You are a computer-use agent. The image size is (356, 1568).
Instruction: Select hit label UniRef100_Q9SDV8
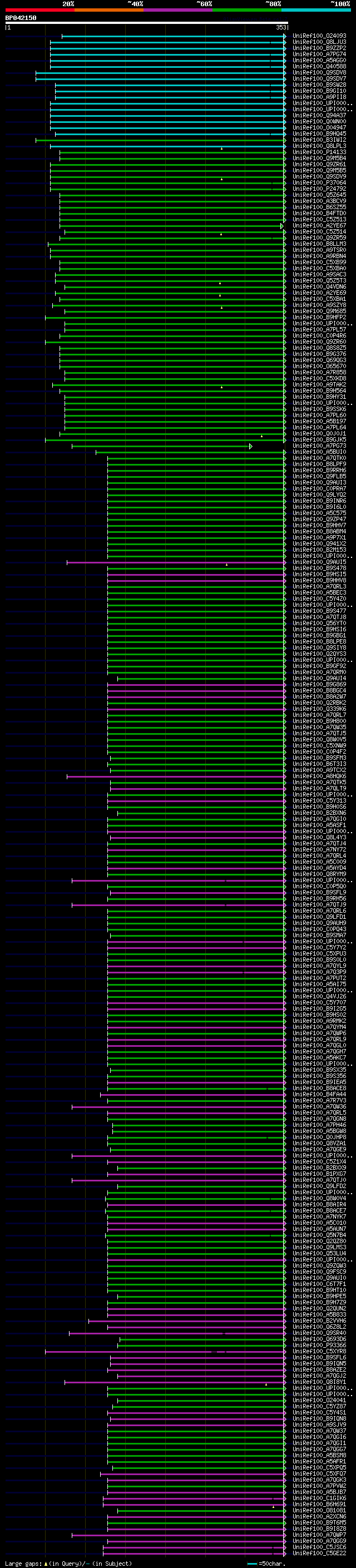pos(319,72)
